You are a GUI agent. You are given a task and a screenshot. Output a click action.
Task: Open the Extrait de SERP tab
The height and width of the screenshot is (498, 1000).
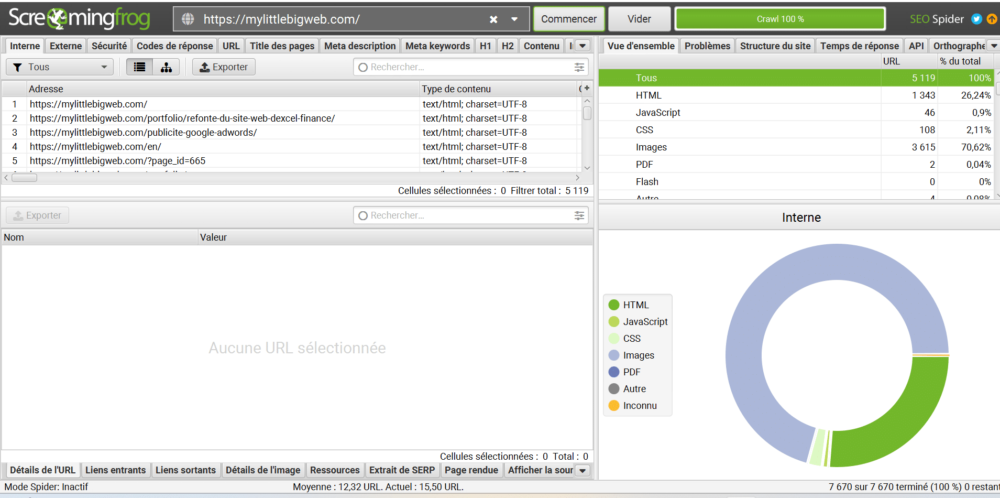pyautogui.click(x=402, y=470)
